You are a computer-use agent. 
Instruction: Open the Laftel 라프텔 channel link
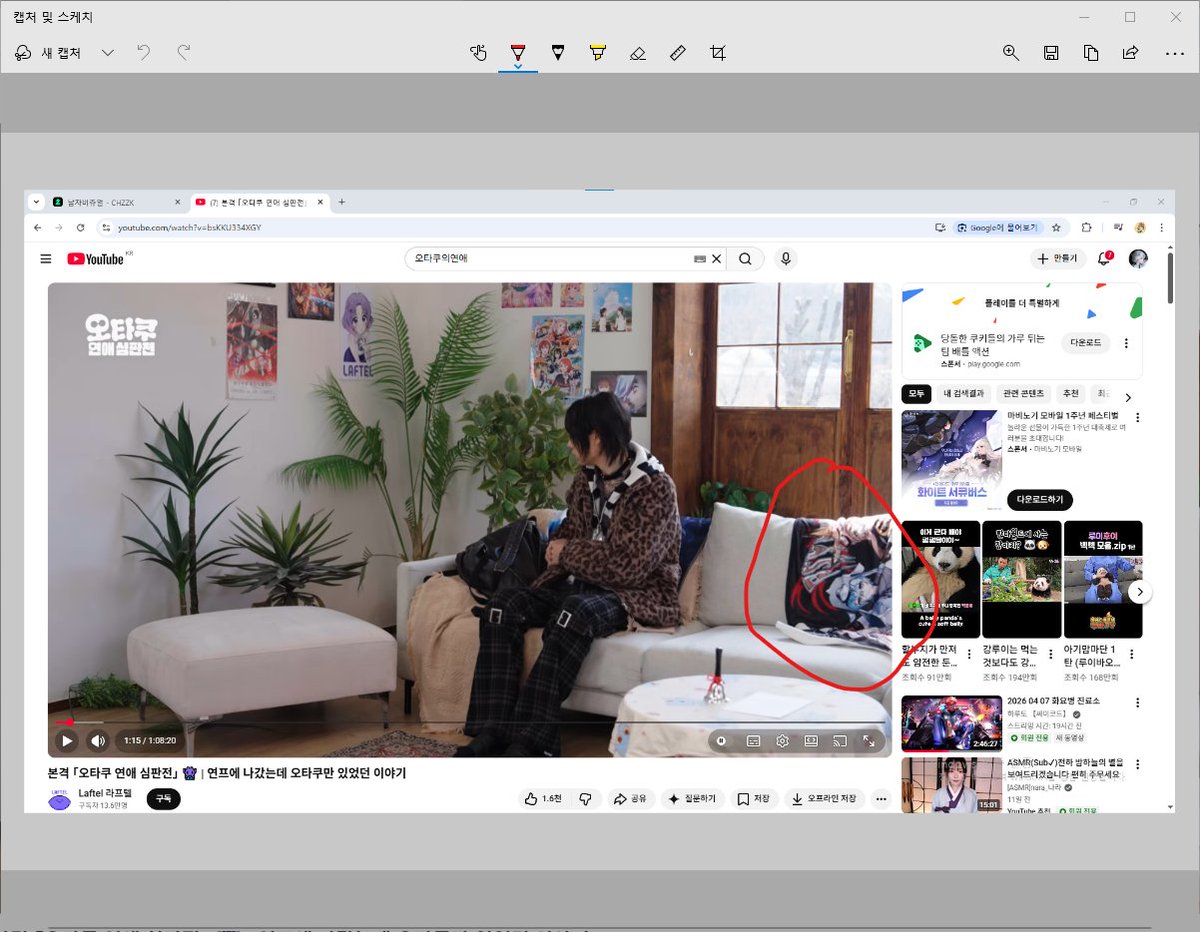click(104, 792)
